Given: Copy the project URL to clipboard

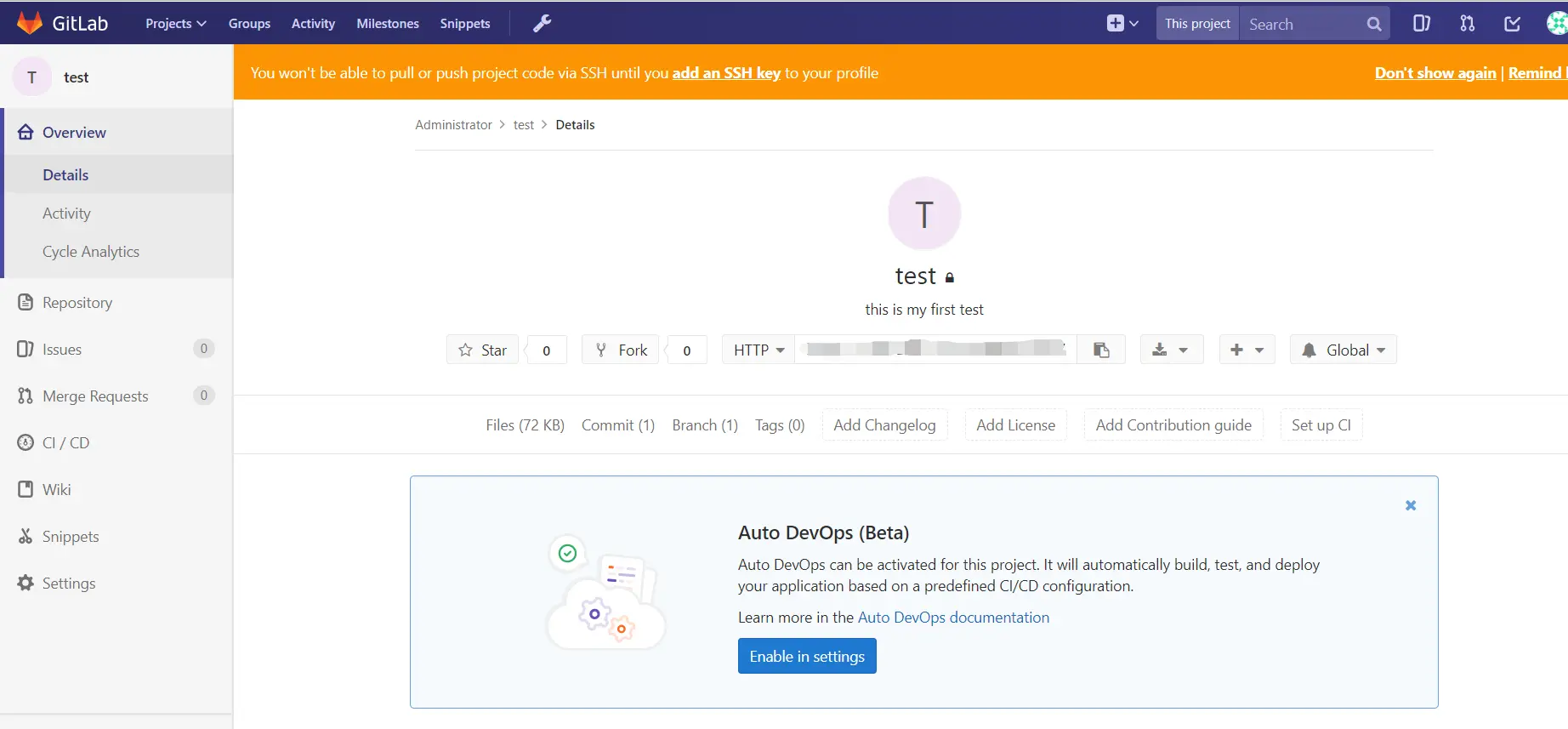Looking at the screenshot, I should pos(1101,350).
